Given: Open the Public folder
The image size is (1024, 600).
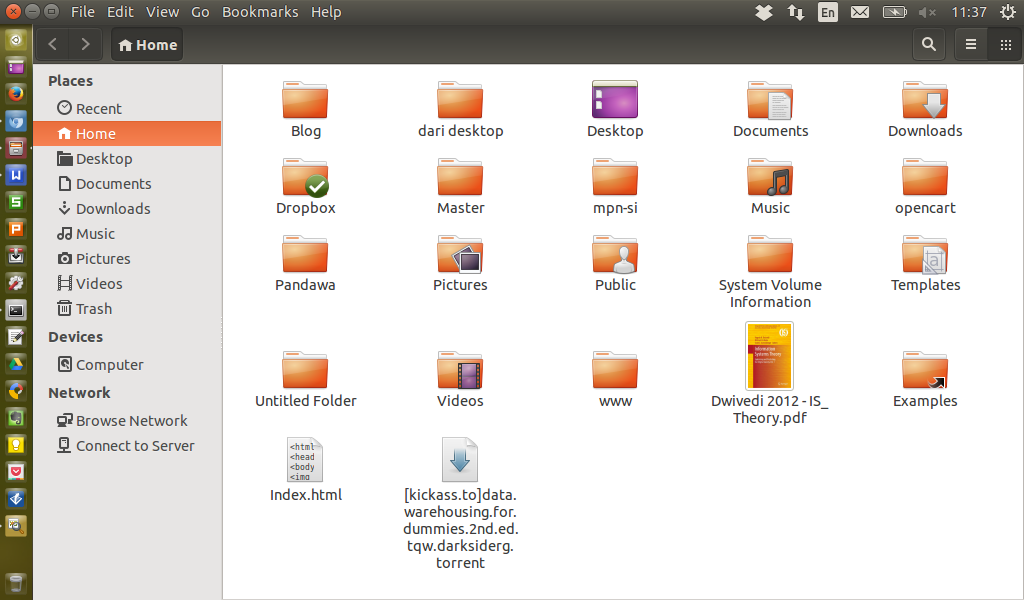Looking at the screenshot, I should click(615, 255).
